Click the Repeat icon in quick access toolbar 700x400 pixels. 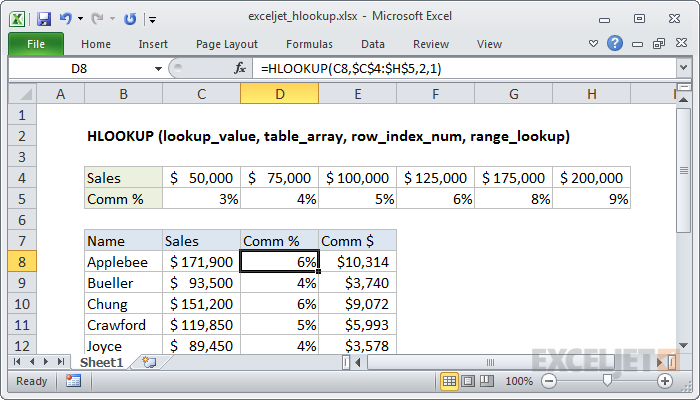[x=130, y=19]
